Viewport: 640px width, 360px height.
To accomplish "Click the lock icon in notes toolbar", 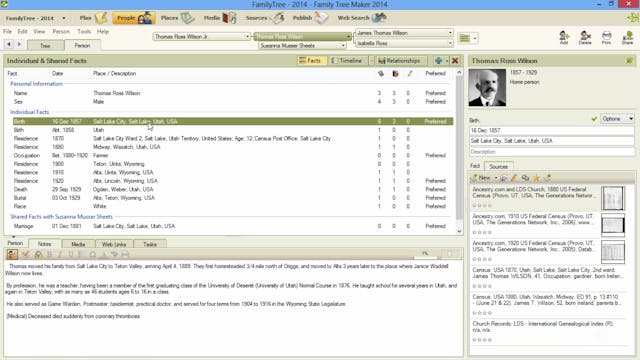I will [38, 255].
